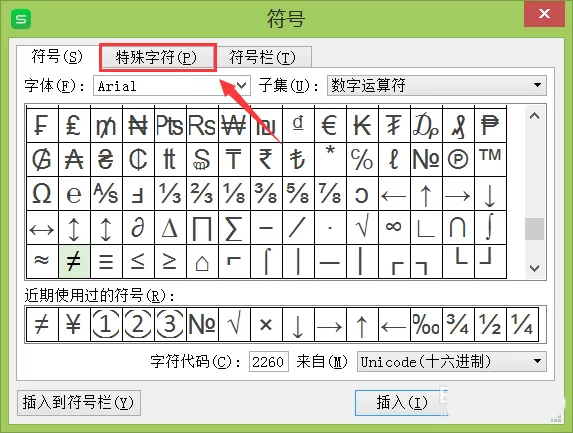The image size is (573, 433).
Task: Choose multiplication sign in recent symbols
Action: [266, 324]
